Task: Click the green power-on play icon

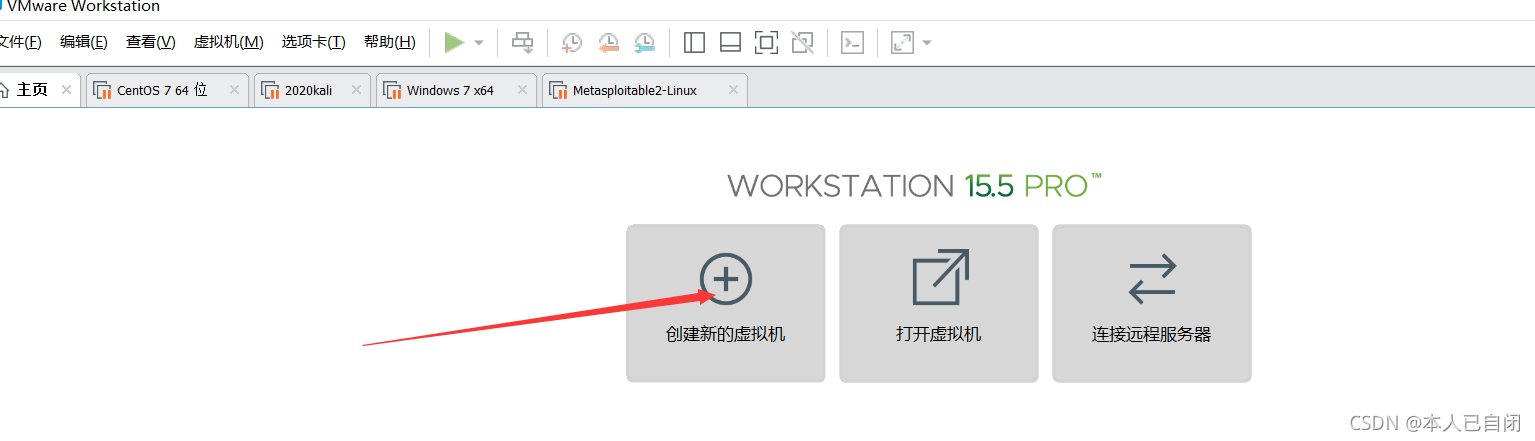Action: (x=454, y=42)
